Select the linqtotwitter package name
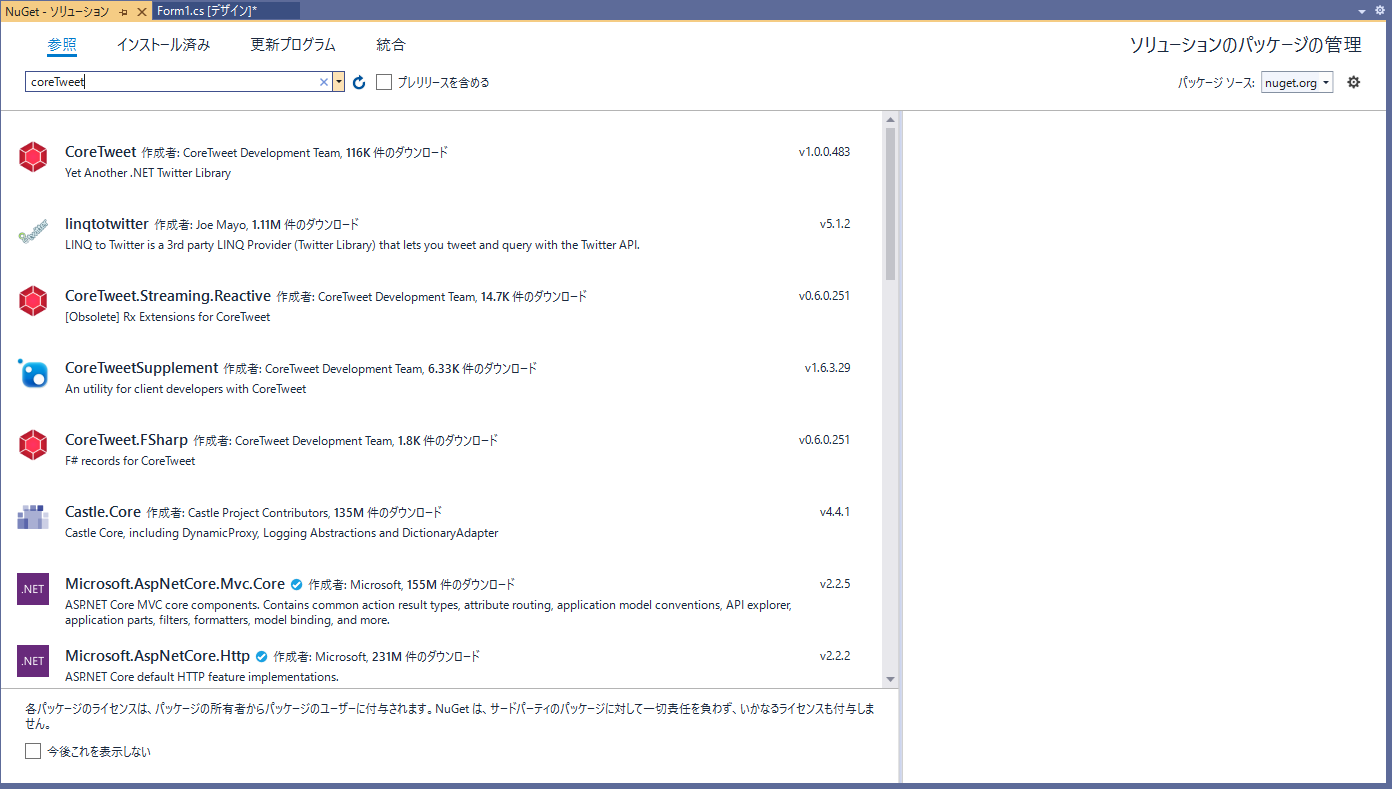 click(107, 224)
